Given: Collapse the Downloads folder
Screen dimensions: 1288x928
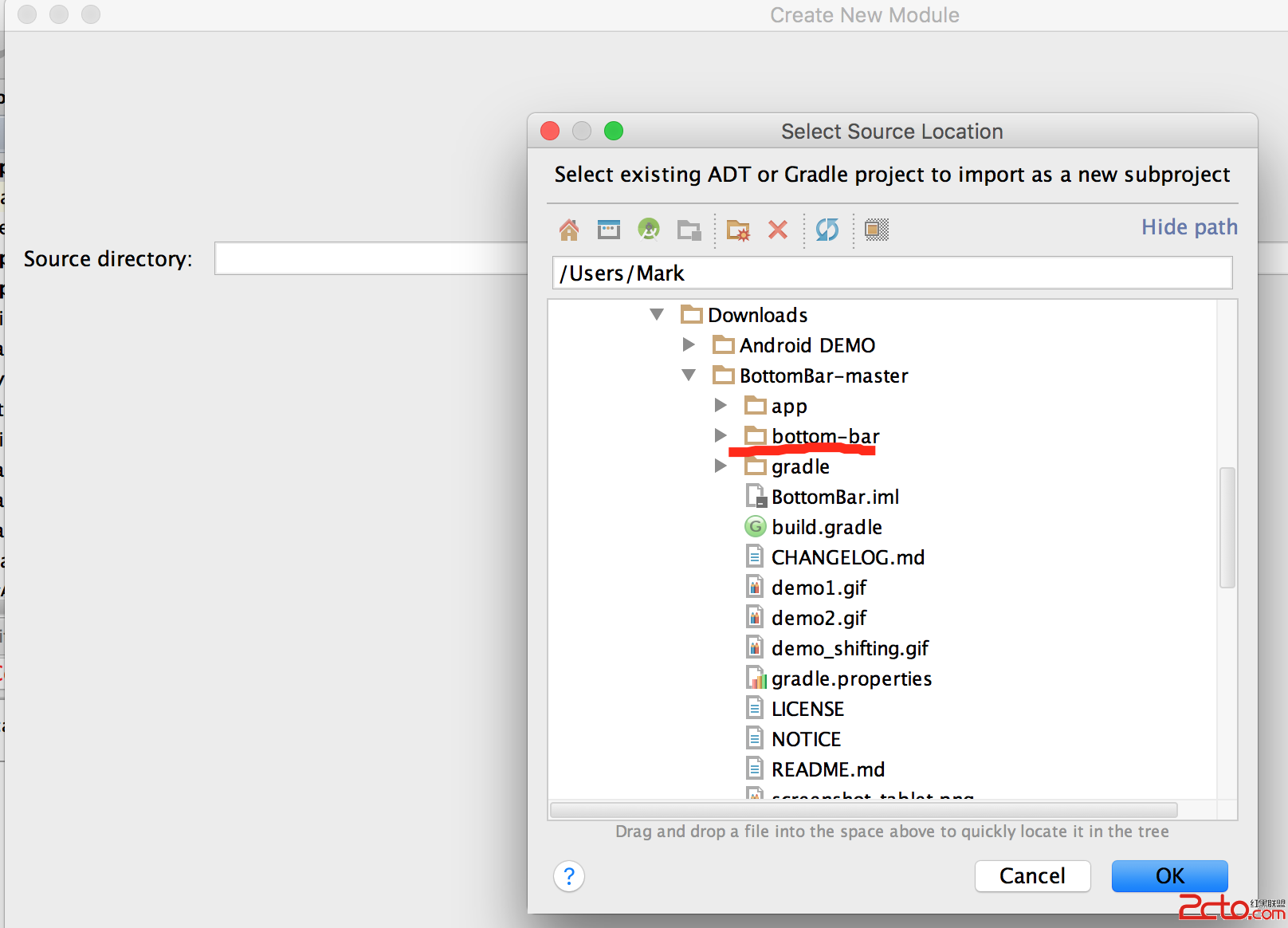Looking at the screenshot, I should [657, 315].
